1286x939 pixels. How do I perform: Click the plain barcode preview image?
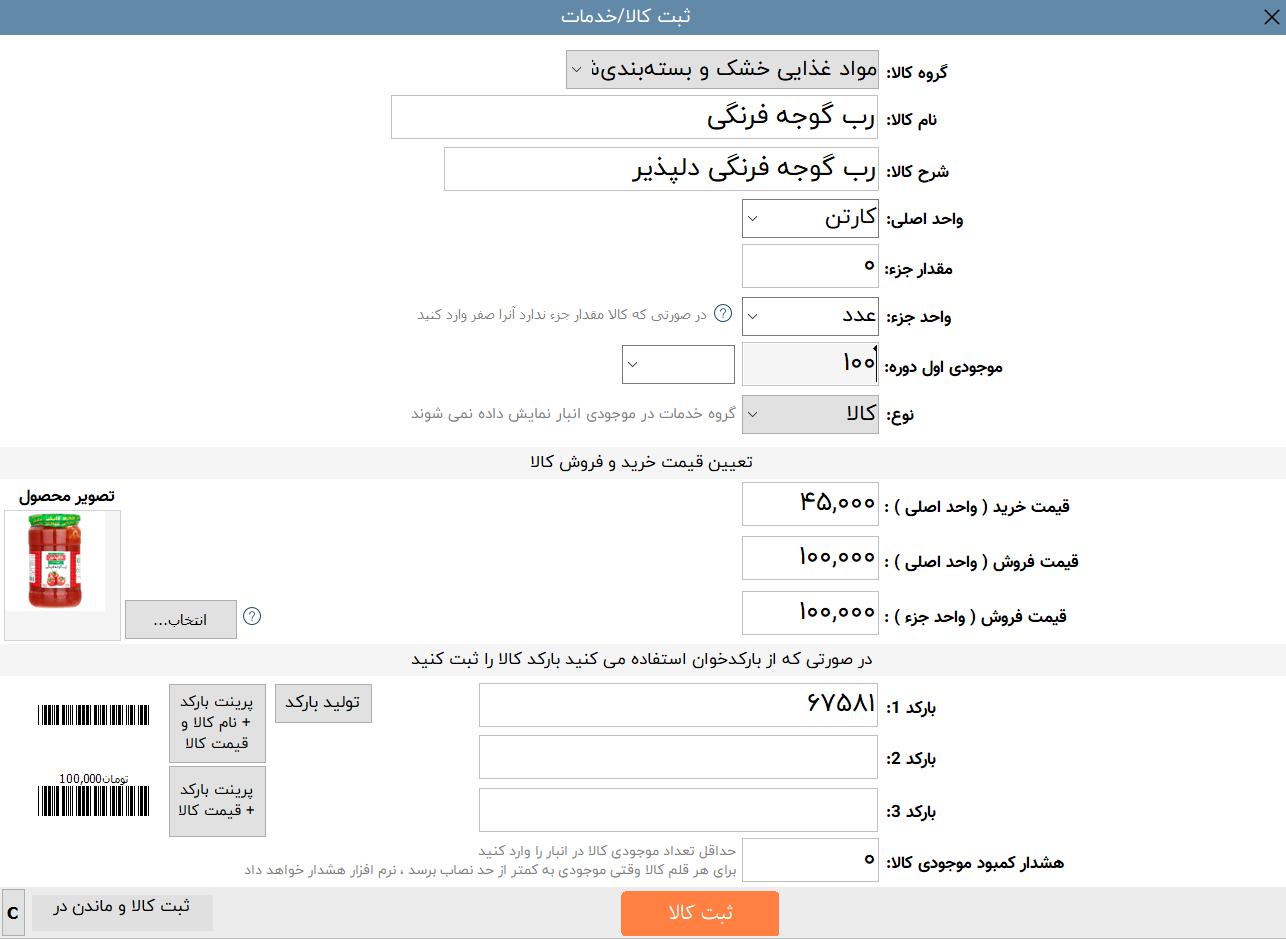(94, 715)
